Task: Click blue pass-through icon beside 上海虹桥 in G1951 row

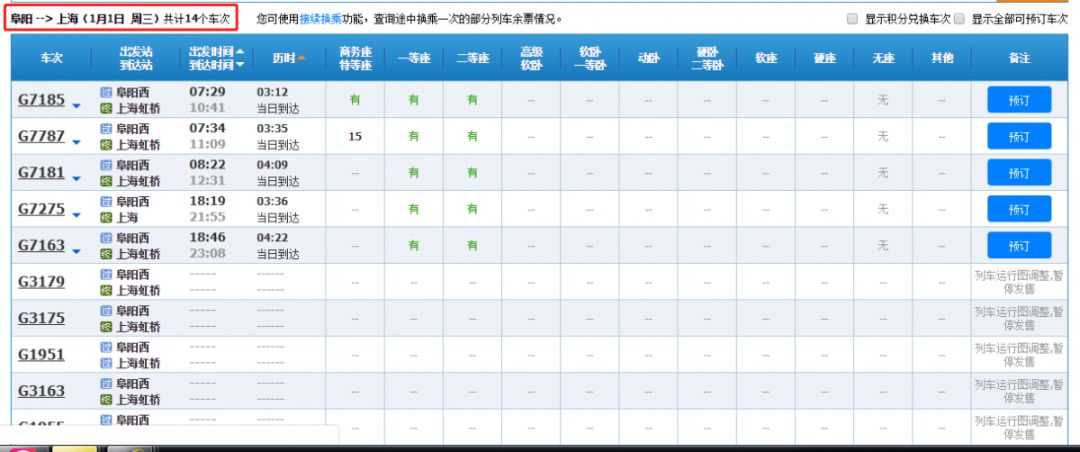Action: [105, 363]
